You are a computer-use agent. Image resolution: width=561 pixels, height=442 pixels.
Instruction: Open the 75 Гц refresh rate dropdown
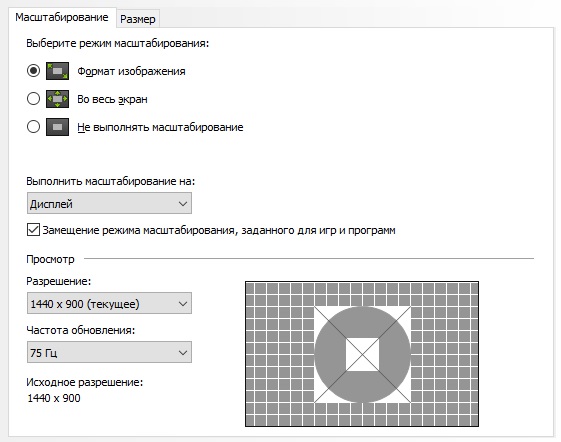pyautogui.click(x=109, y=352)
